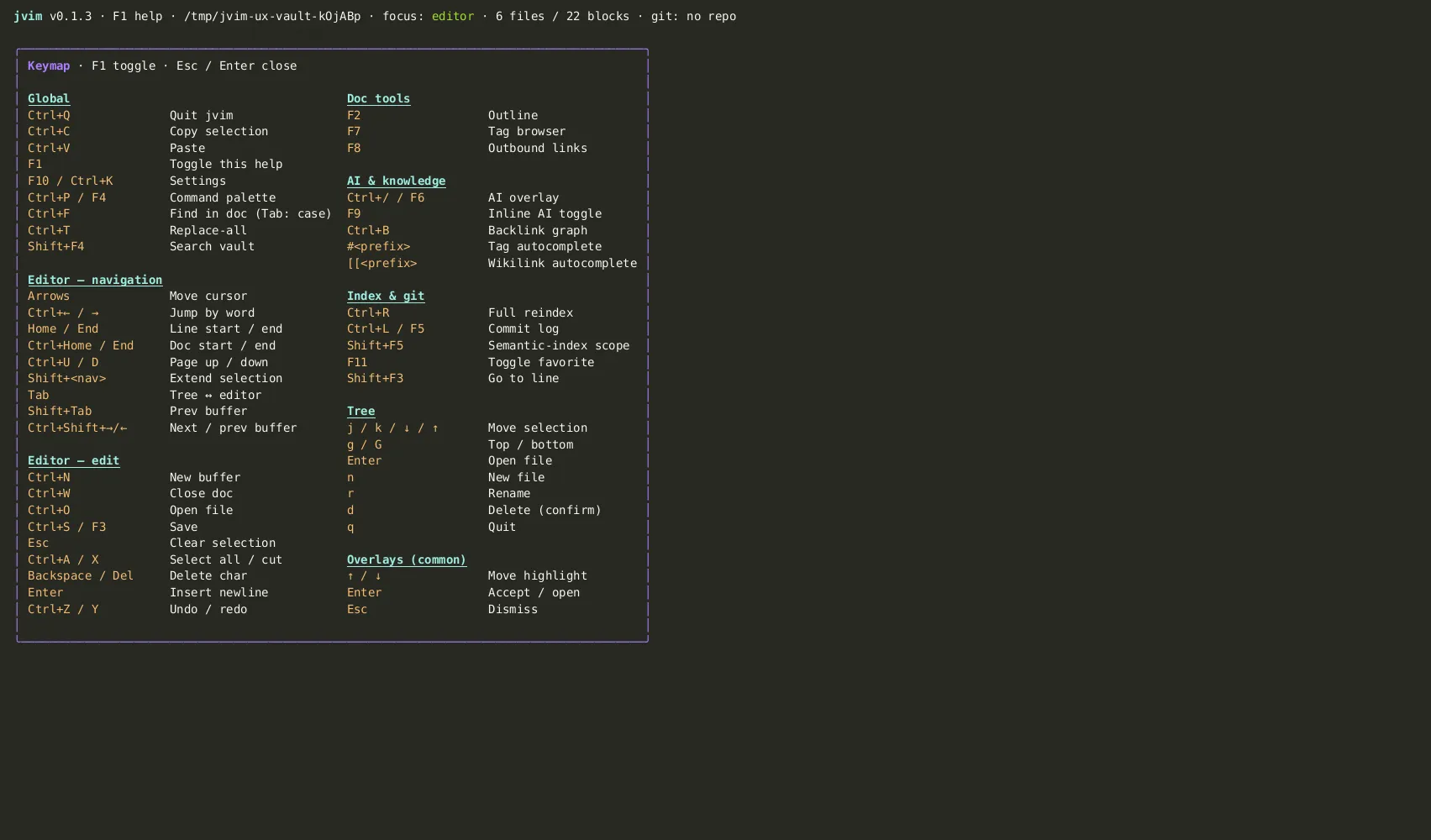Click the jvim version text in status line
Viewport: 1431px width, 840px height.
click(53, 16)
